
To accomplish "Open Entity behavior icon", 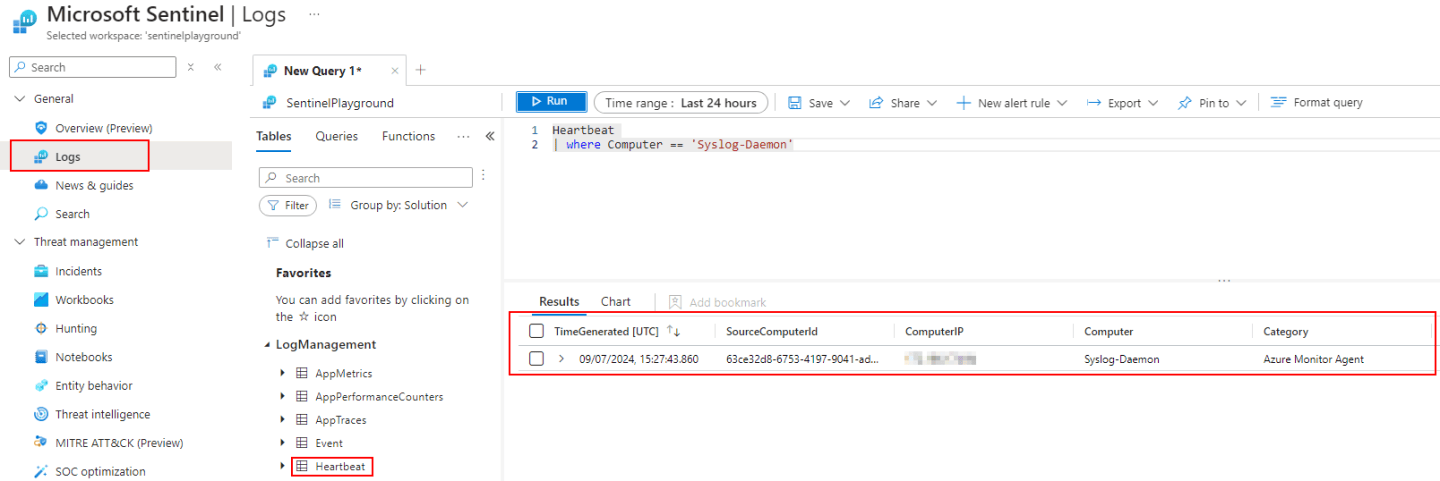I will (41, 386).
